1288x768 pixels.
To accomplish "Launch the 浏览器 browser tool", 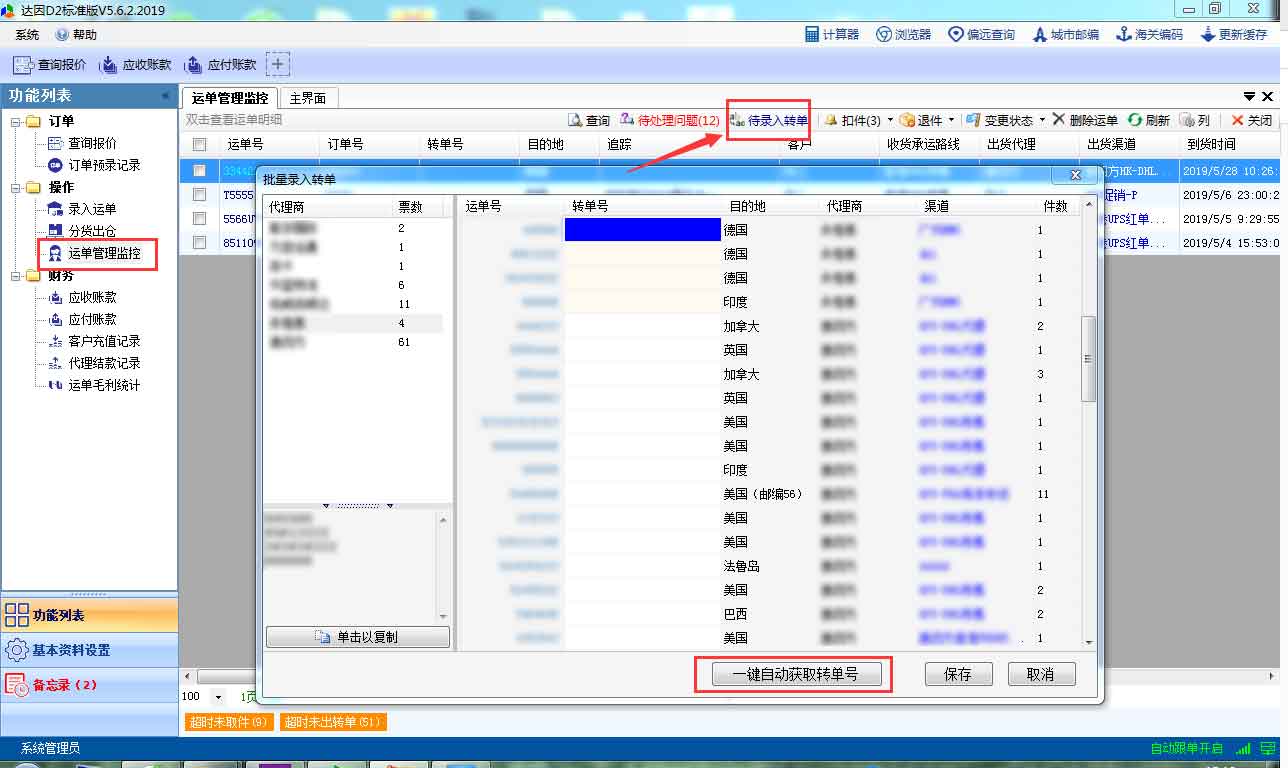I will click(903, 34).
